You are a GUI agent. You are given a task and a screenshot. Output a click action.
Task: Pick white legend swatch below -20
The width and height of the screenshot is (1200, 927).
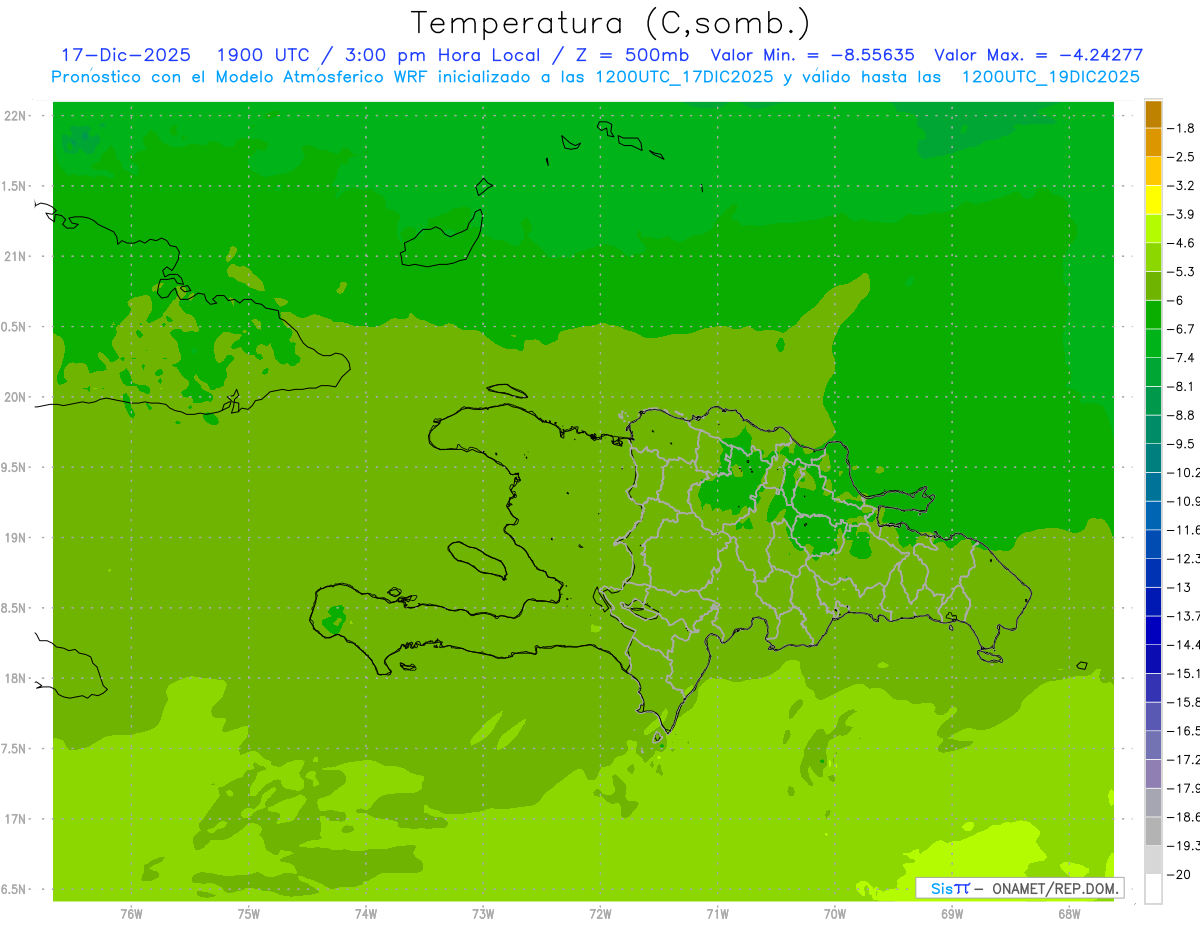pyautogui.click(x=1153, y=888)
